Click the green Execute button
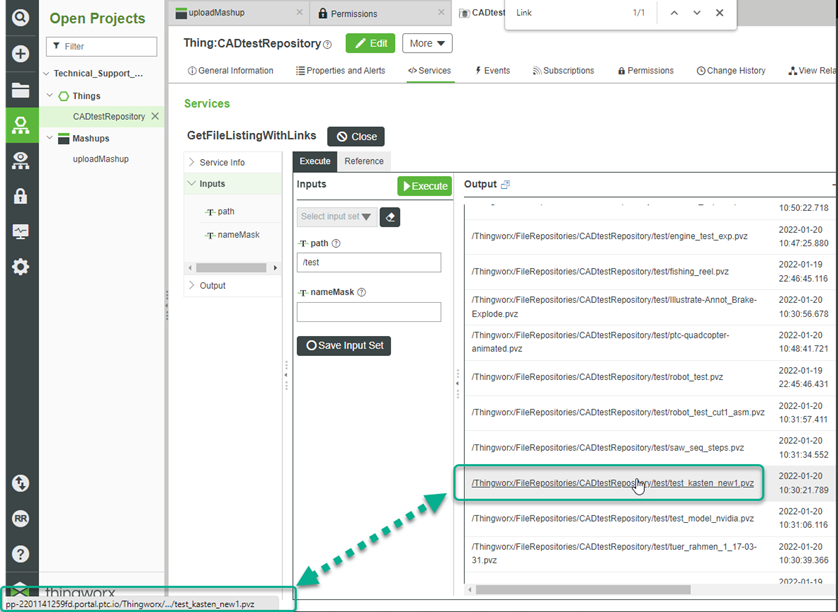Viewport: 838px width, 612px height. pyautogui.click(x=425, y=186)
